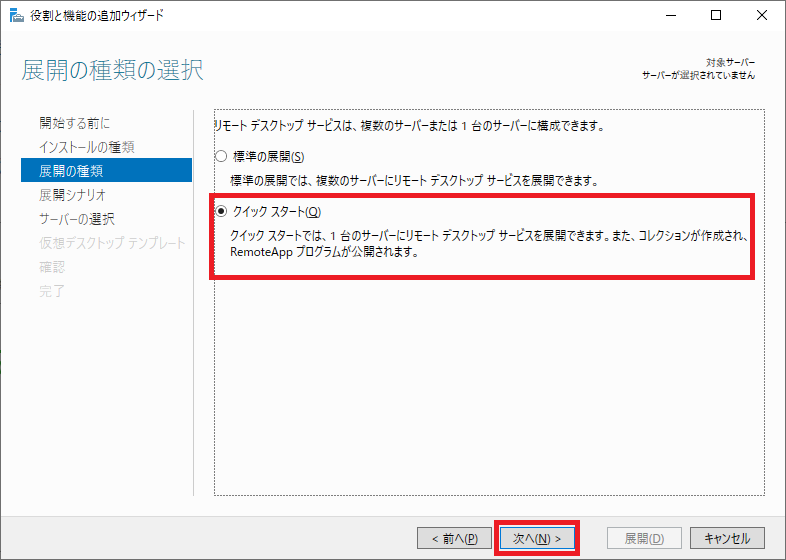Viewport: 786px width, 560px height.
Task: Click the disabled 展開(D) button
Action: click(x=644, y=538)
